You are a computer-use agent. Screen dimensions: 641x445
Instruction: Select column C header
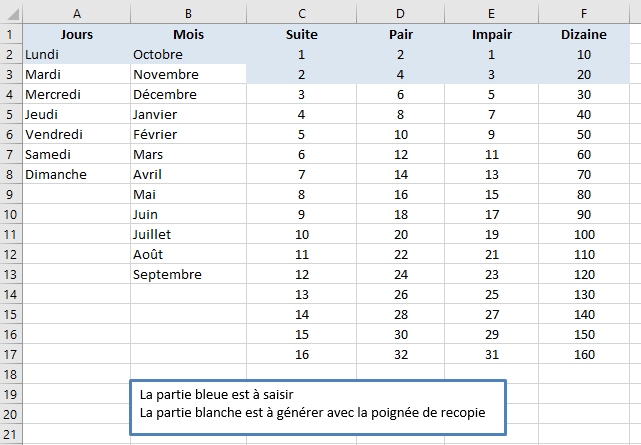coord(302,12)
